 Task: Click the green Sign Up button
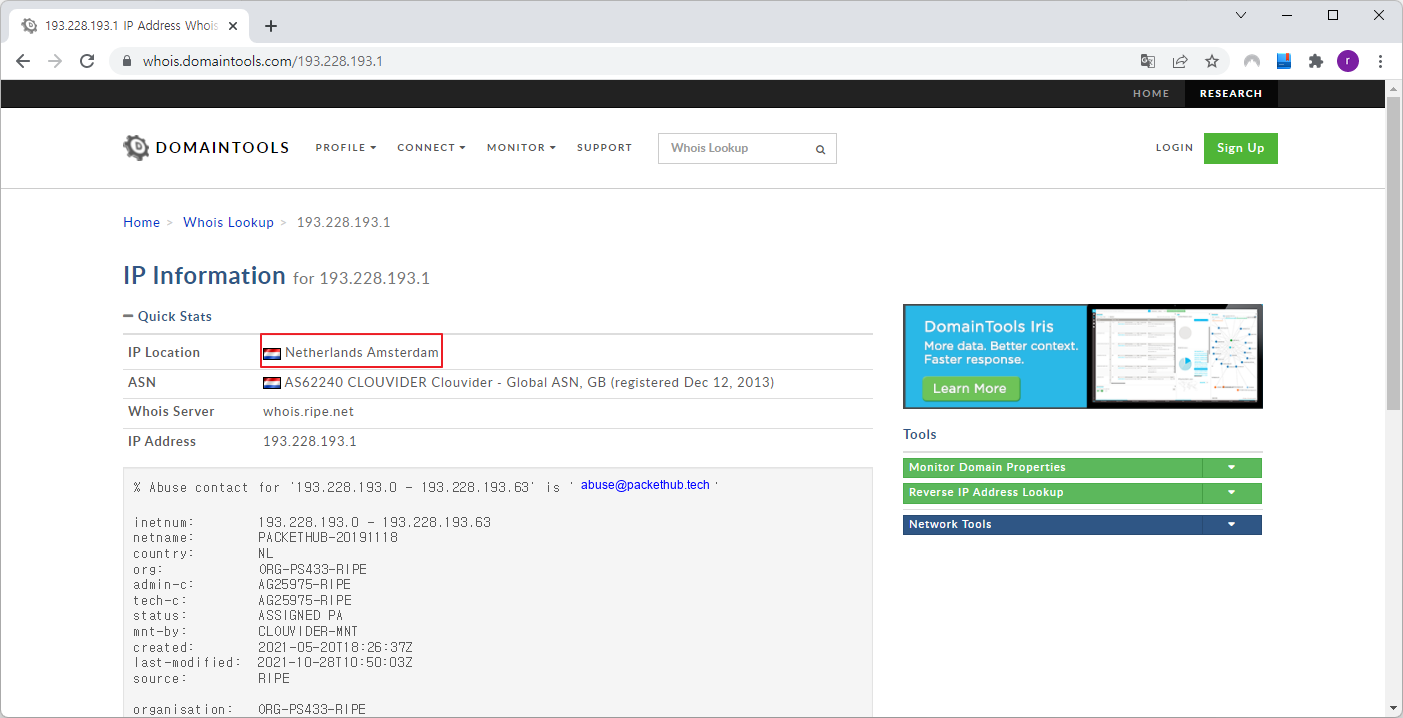coord(1240,148)
